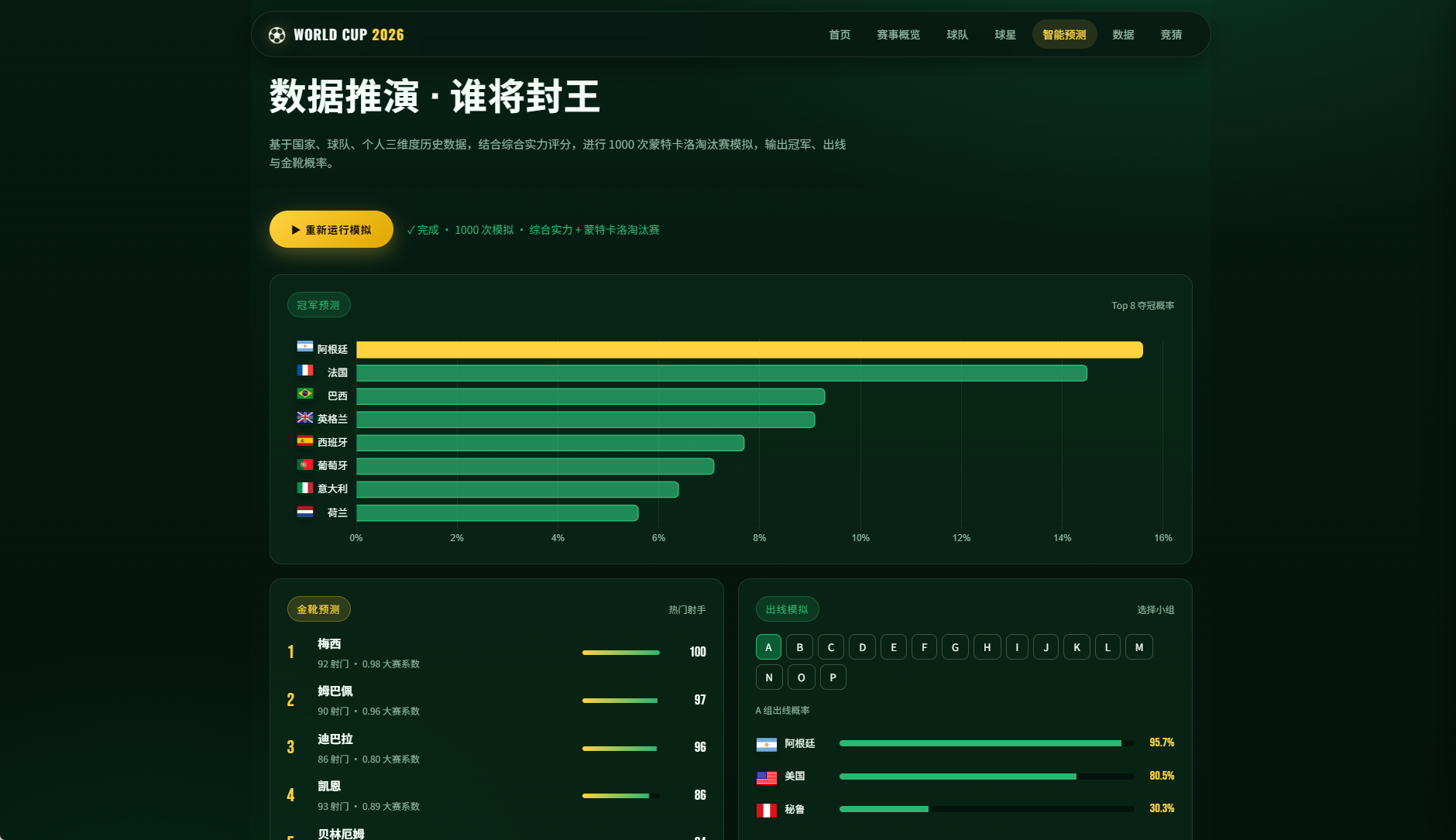1456x840 pixels.
Task: Click the 姆巴佩 player name
Action: (335, 691)
